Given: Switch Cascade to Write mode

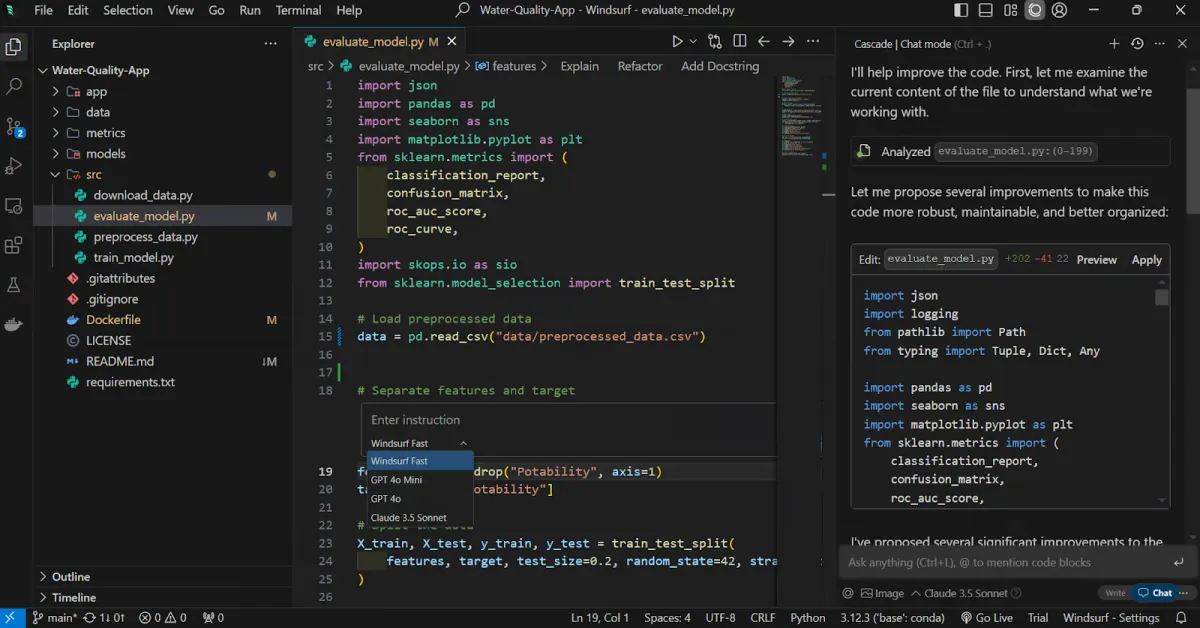Looking at the screenshot, I should (1114, 593).
